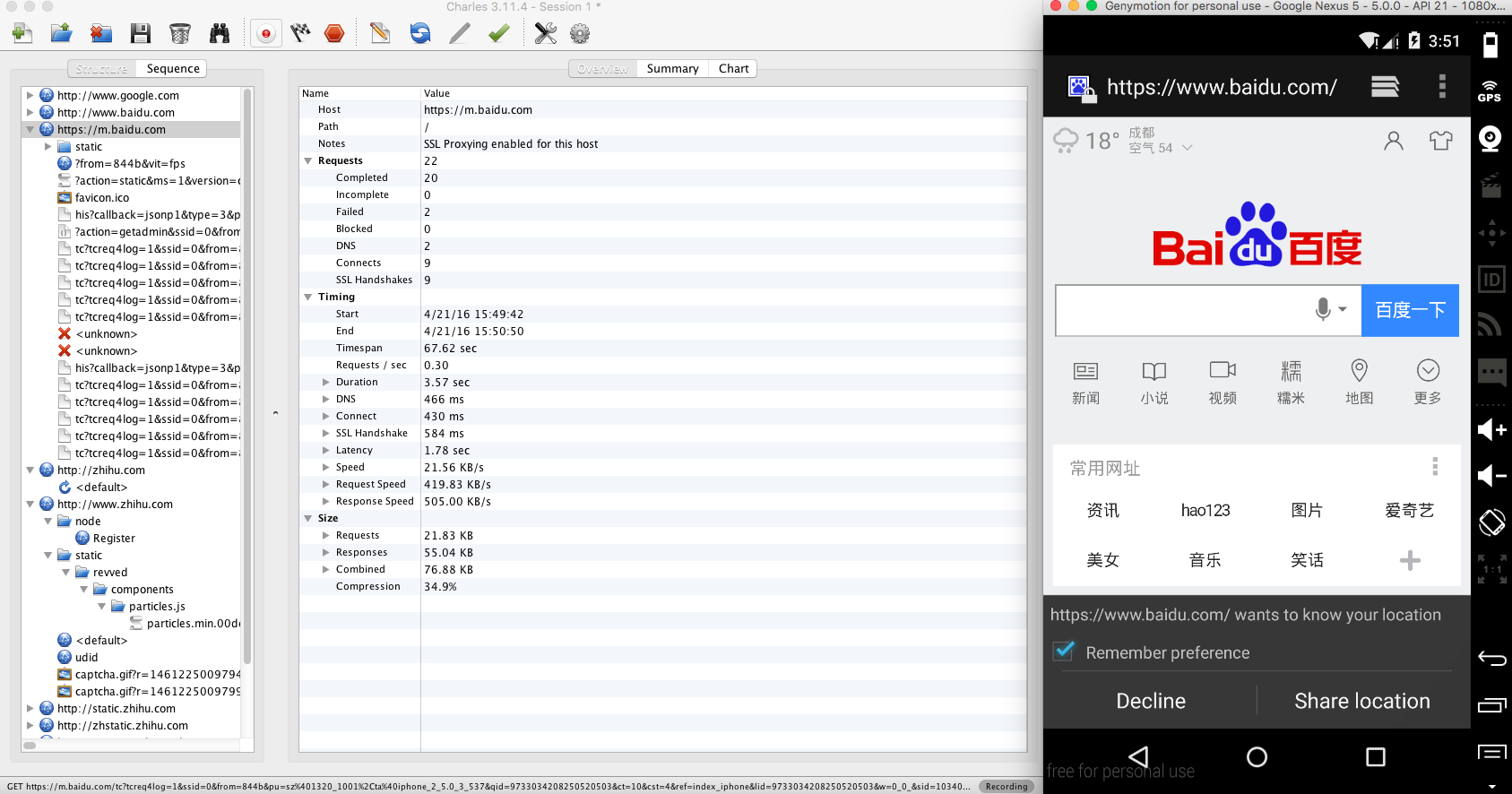Image resolution: width=1512 pixels, height=794 pixels.
Task: Save session with floppy disk icon
Action: tap(141, 34)
